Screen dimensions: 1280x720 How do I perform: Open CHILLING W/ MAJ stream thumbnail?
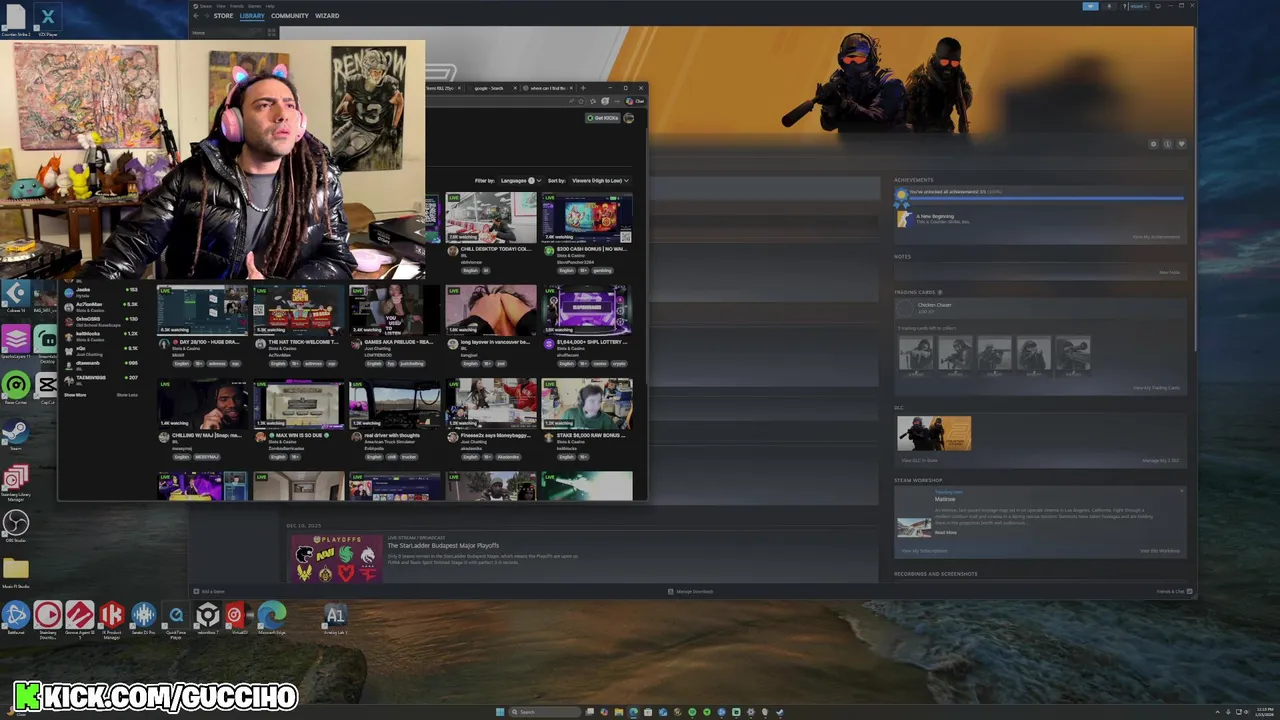click(x=202, y=404)
